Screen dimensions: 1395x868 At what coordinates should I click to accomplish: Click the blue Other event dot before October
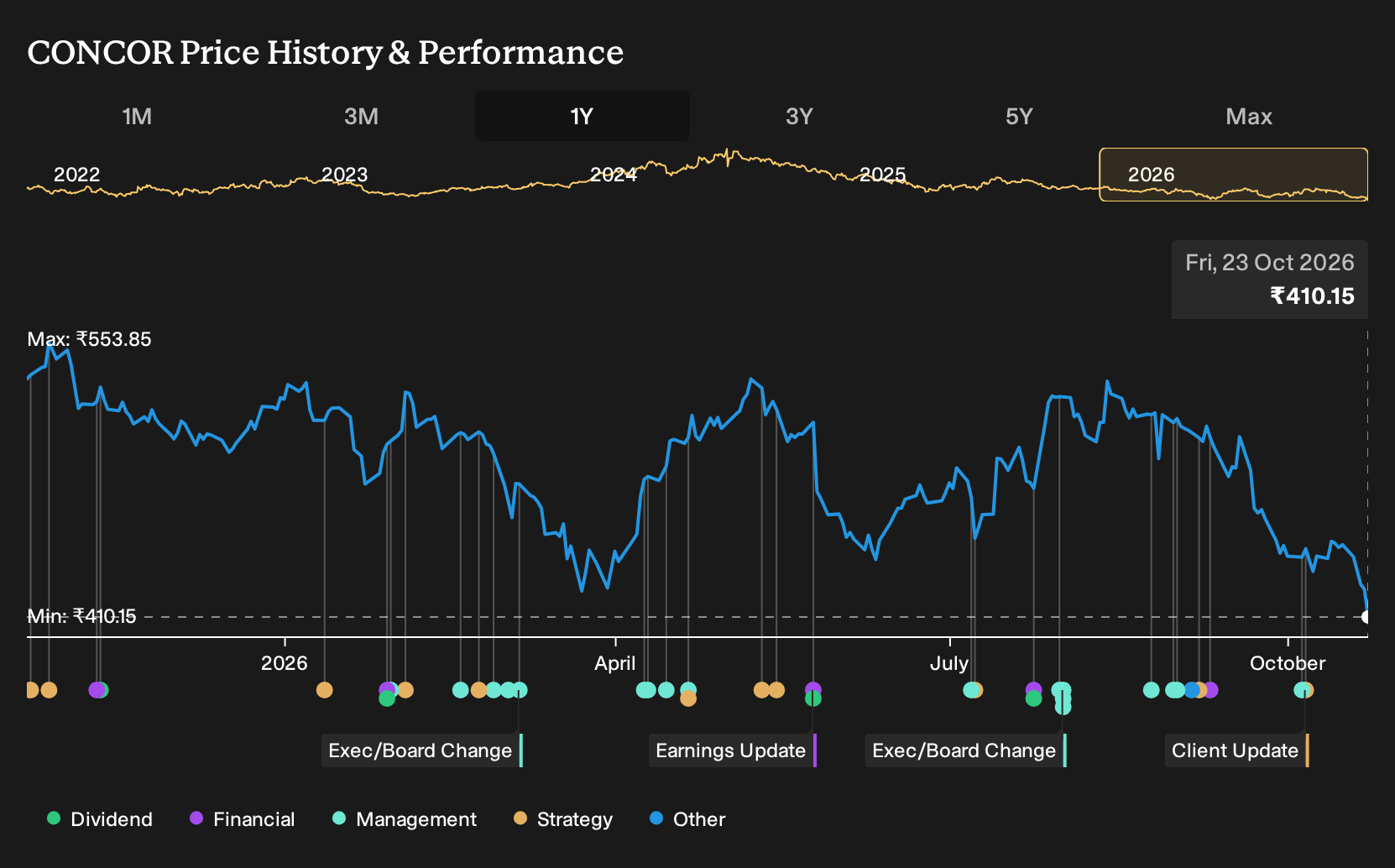1192,690
